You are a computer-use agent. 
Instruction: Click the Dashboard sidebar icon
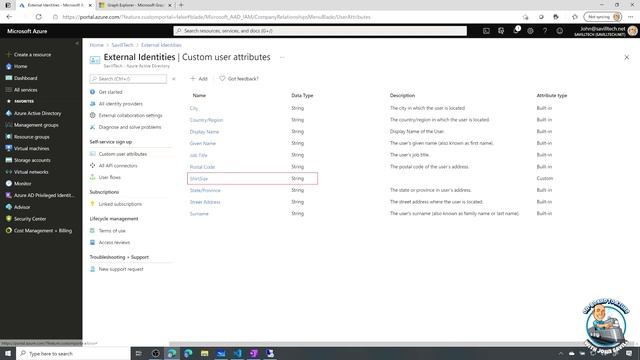[x=9, y=78]
